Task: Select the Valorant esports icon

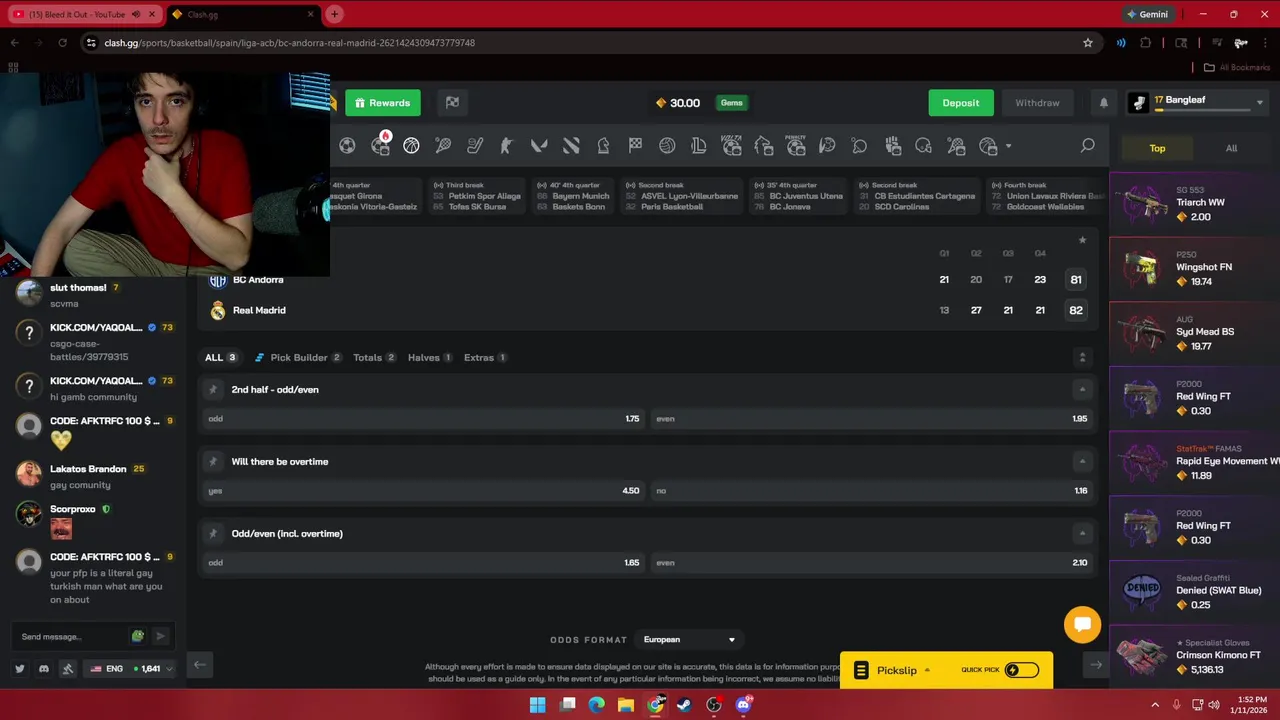Action: pos(539,146)
